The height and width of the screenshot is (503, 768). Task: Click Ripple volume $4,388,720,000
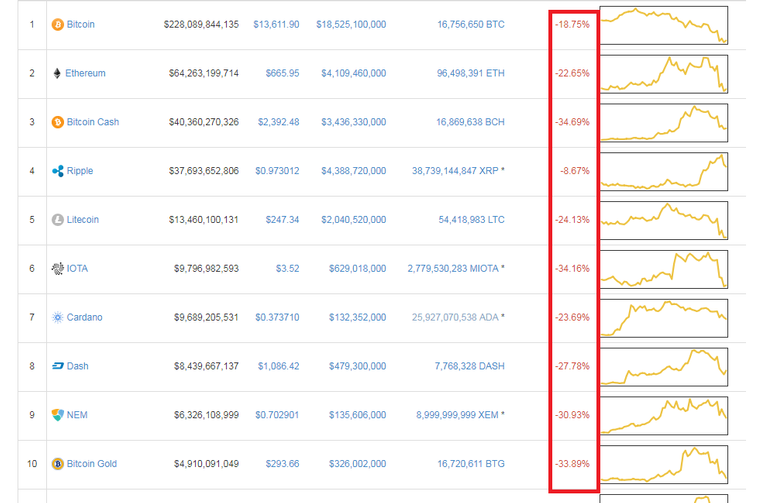(354, 171)
